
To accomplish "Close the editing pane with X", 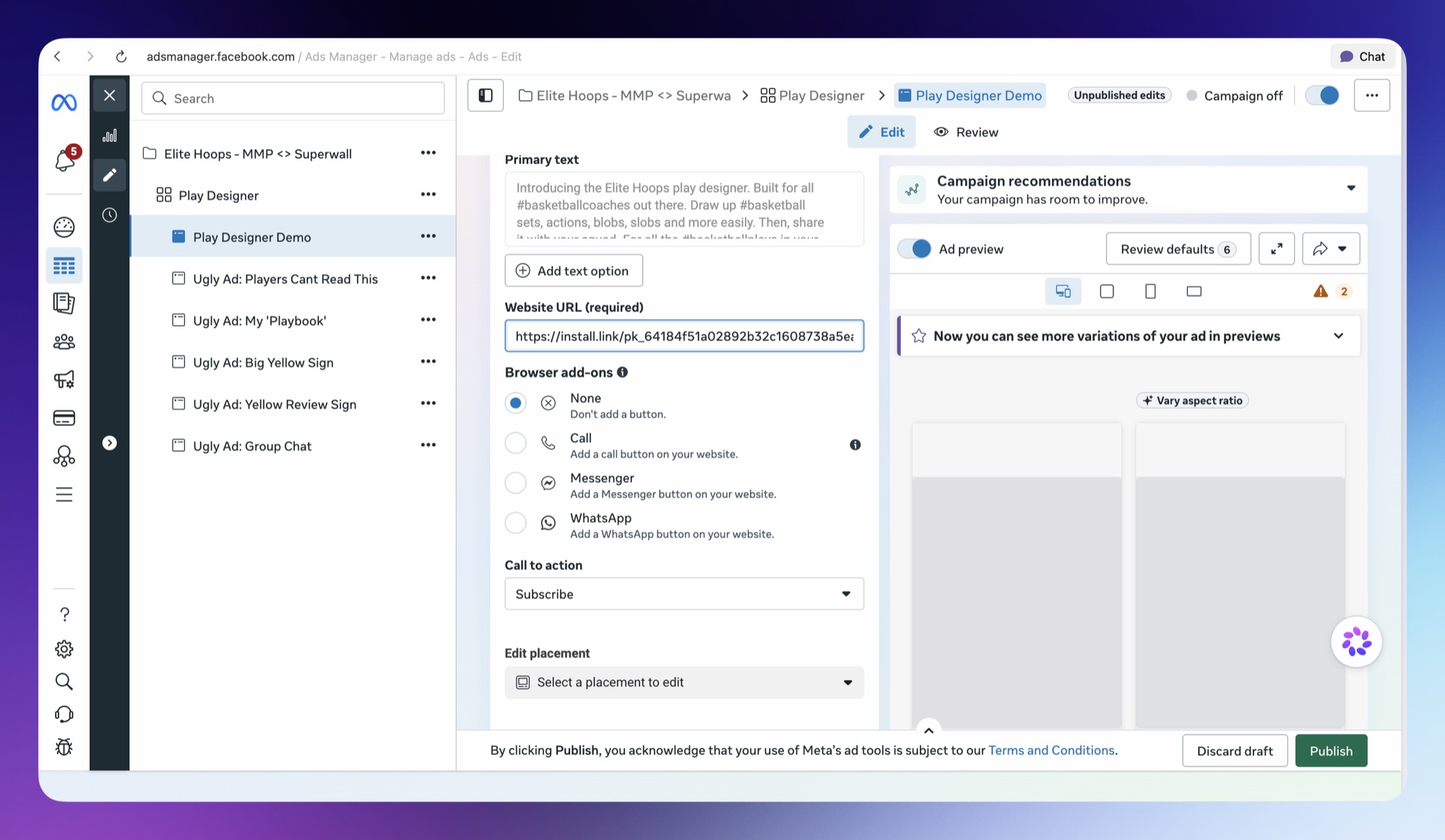I will (110, 95).
